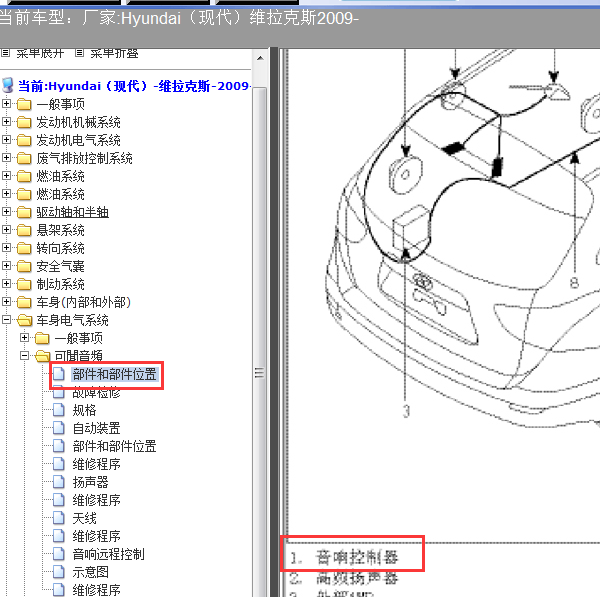Expand the 一般事项 subfolder under 车身电气系统

(24, 337)
